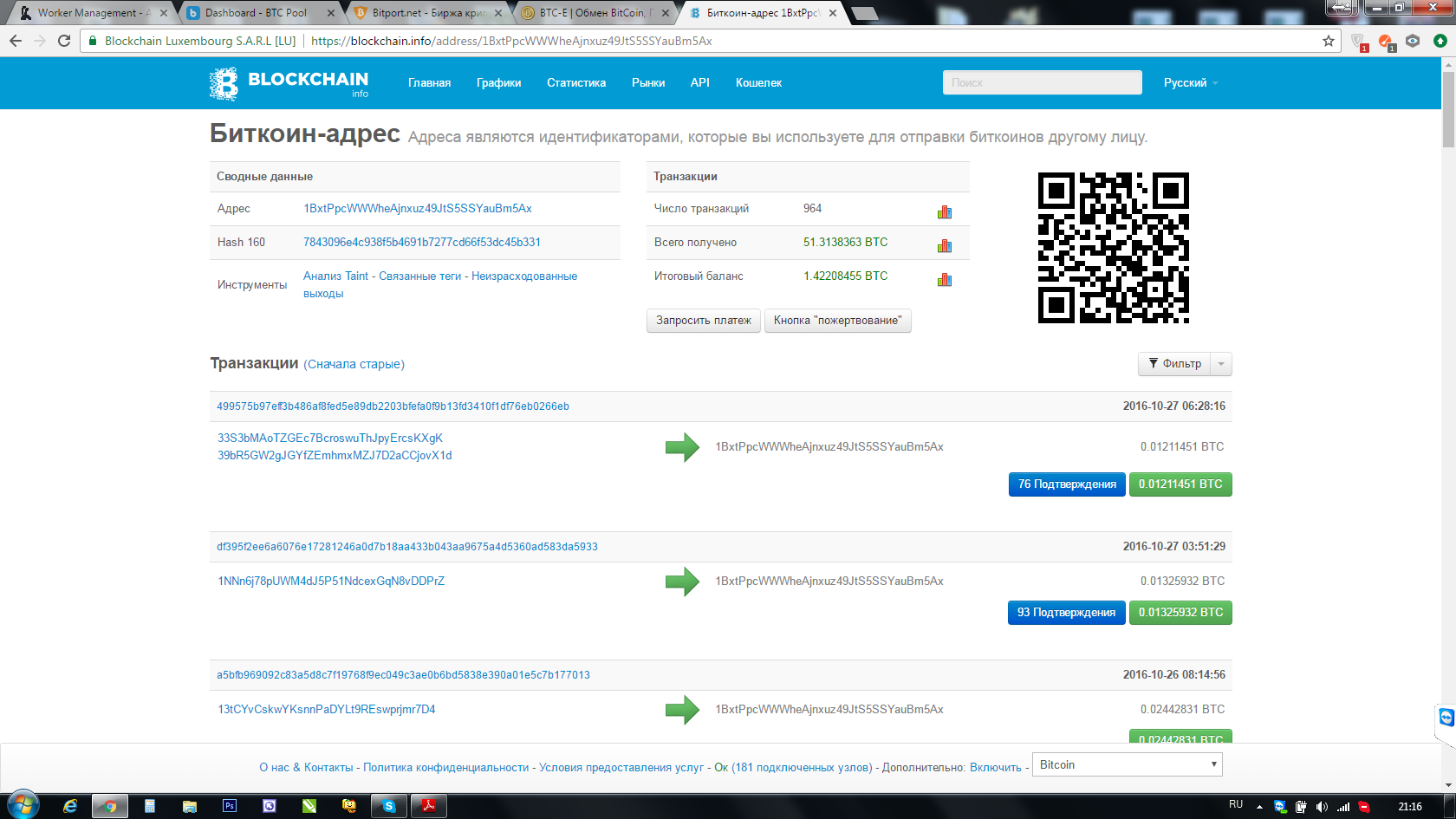Click the 76 Подтверждения button
This screenshot has height=819, width=1456.
(1067, 484)
